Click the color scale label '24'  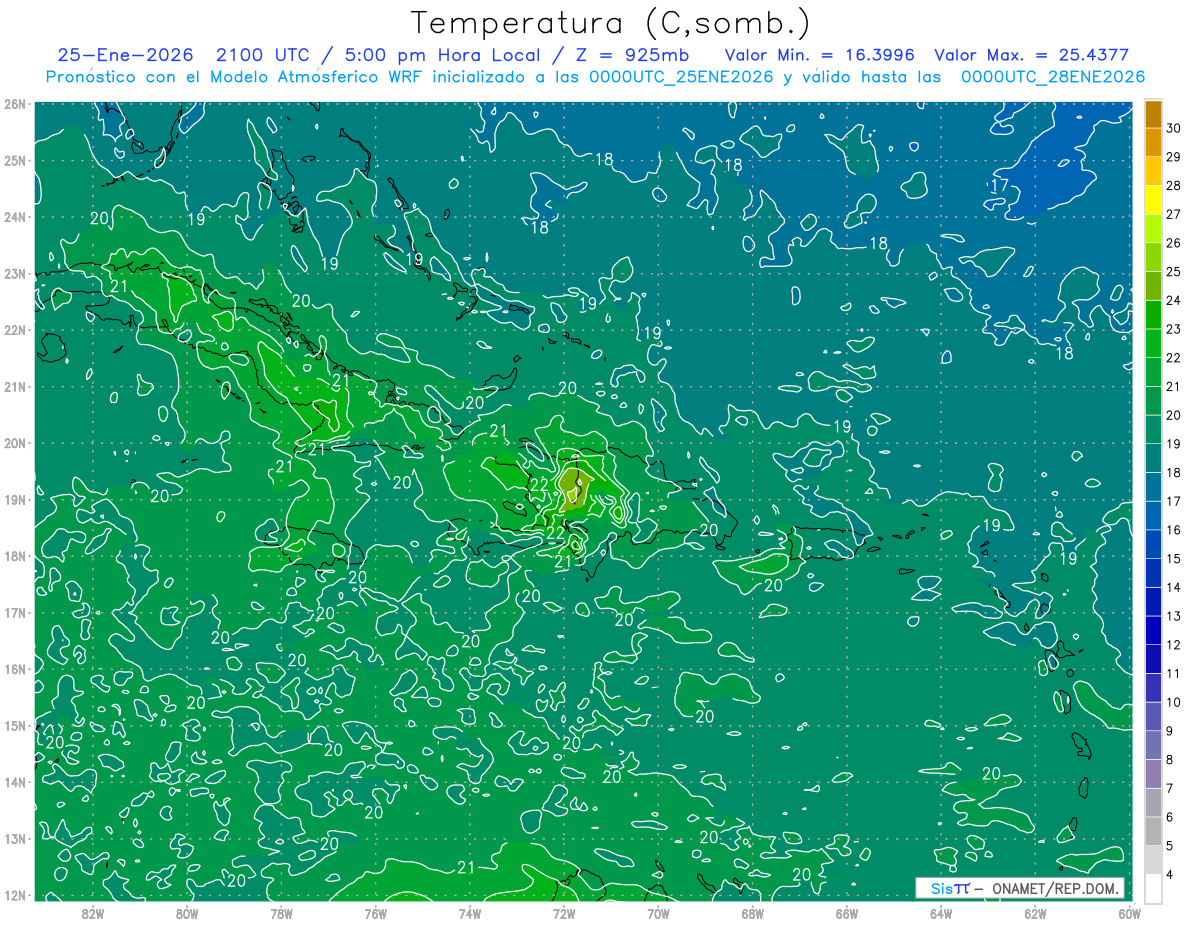1174,300
